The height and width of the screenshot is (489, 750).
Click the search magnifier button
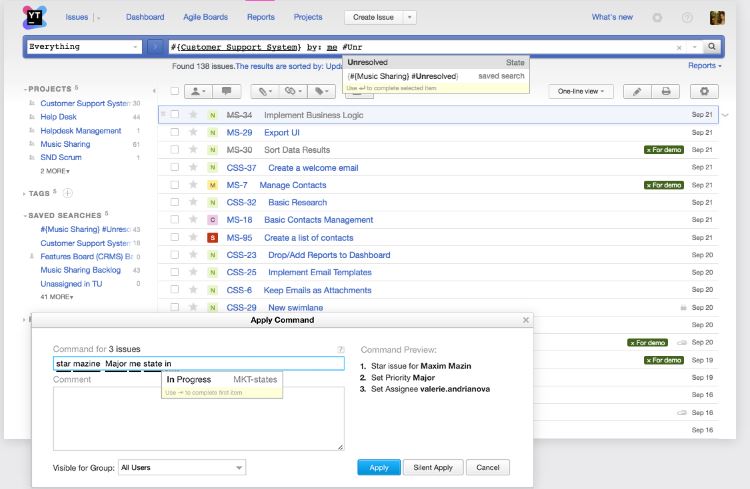tap(712, 46)
